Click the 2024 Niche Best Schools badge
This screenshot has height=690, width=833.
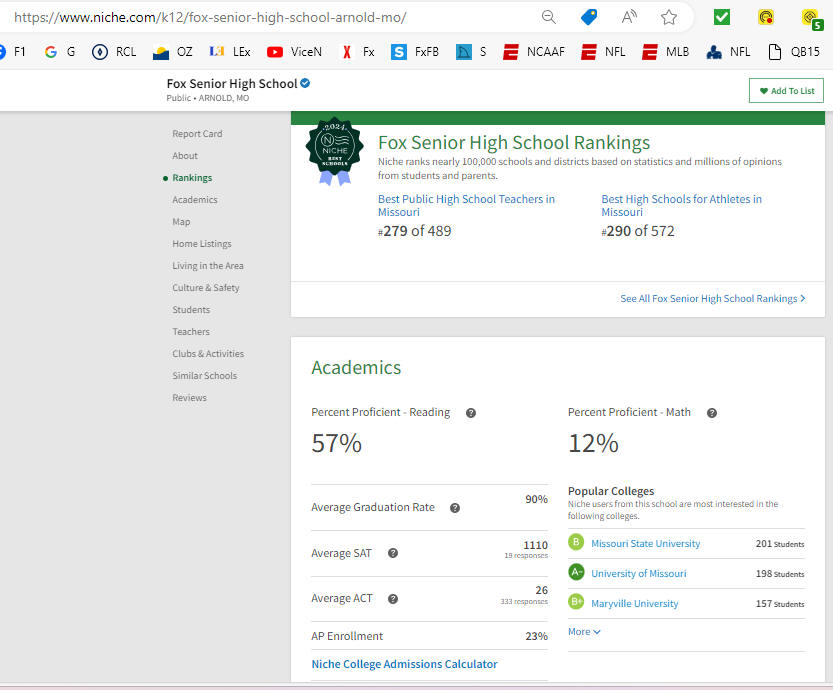[x=335, y=151]
